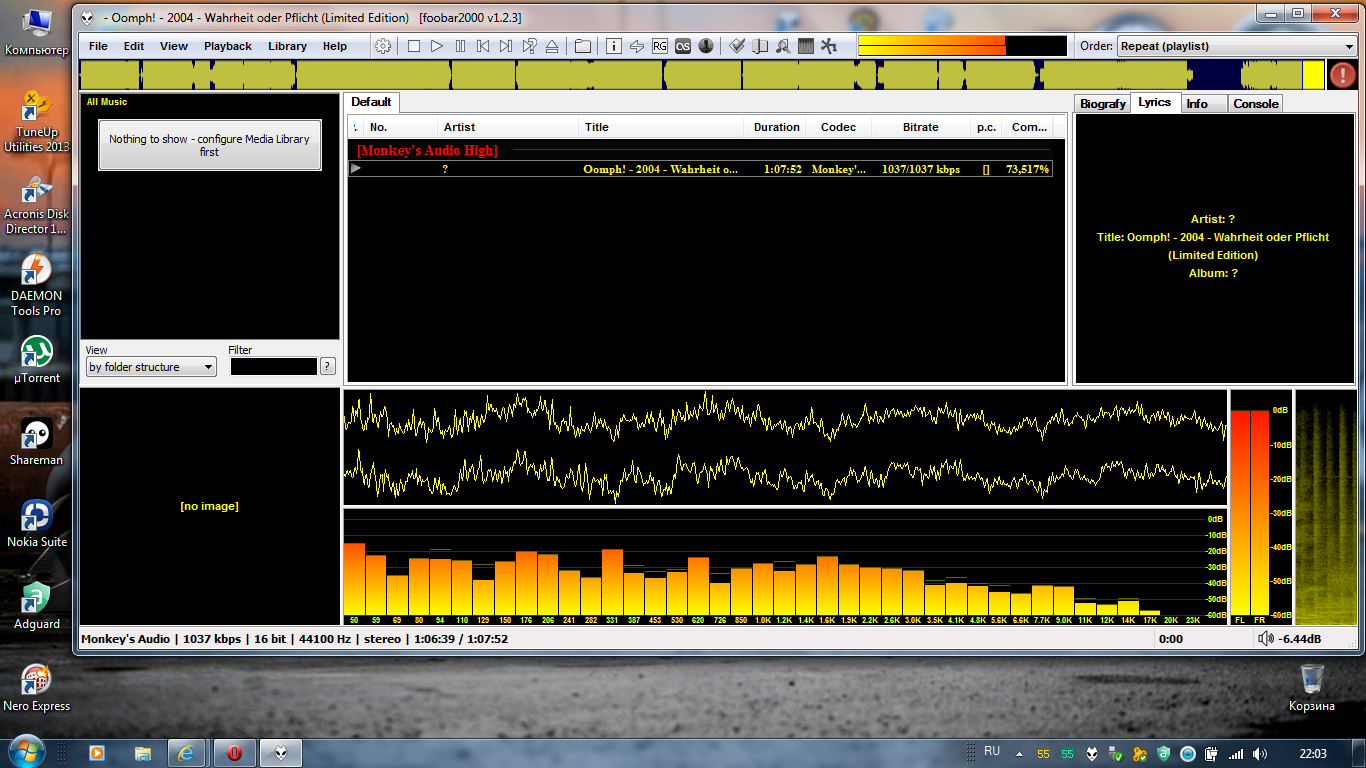This screenshot has height=768, width=1366.
Task: Stop playback with the Stop button
Action: pyautogui.click(x=414, y=46)
